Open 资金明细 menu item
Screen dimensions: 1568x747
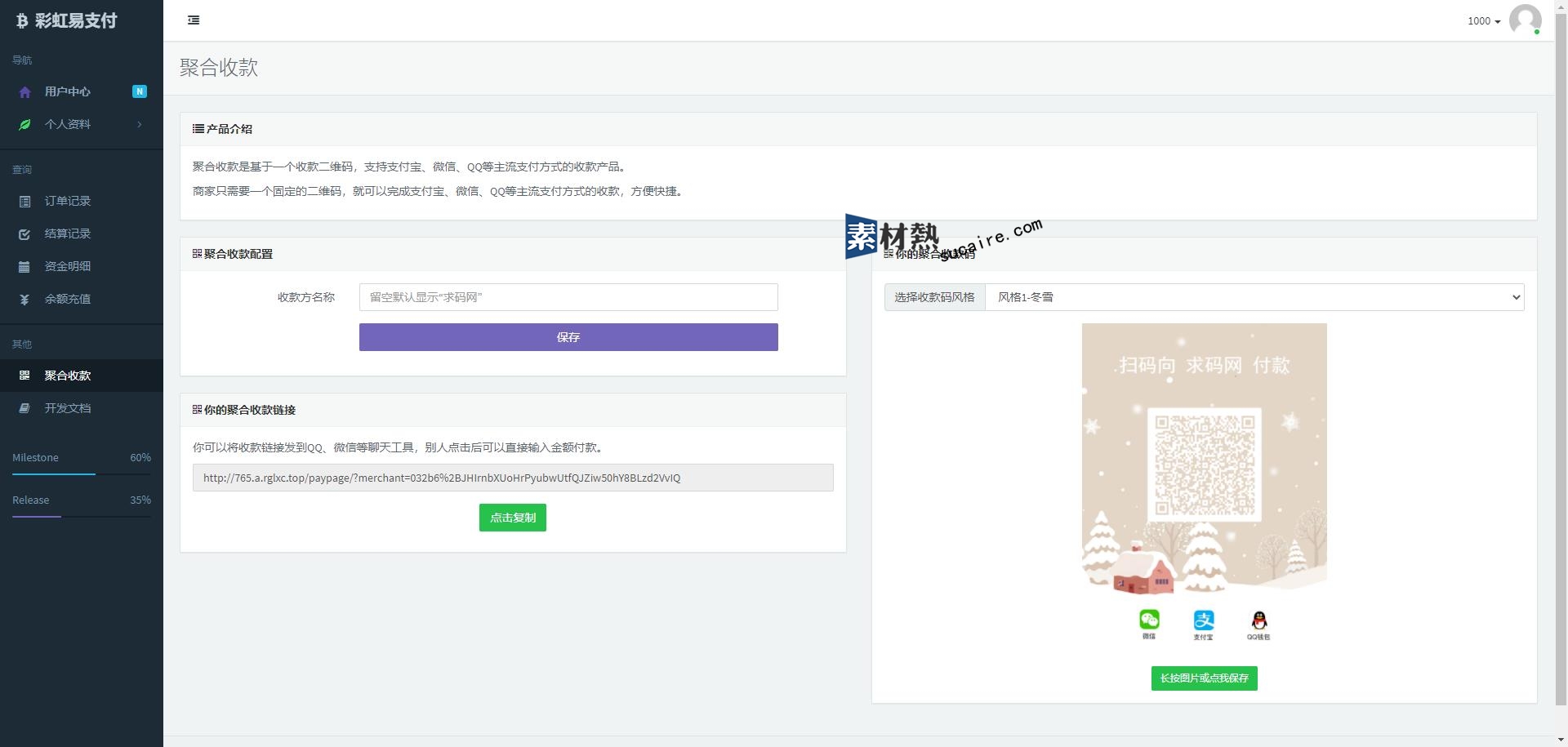tap(82, 266)
